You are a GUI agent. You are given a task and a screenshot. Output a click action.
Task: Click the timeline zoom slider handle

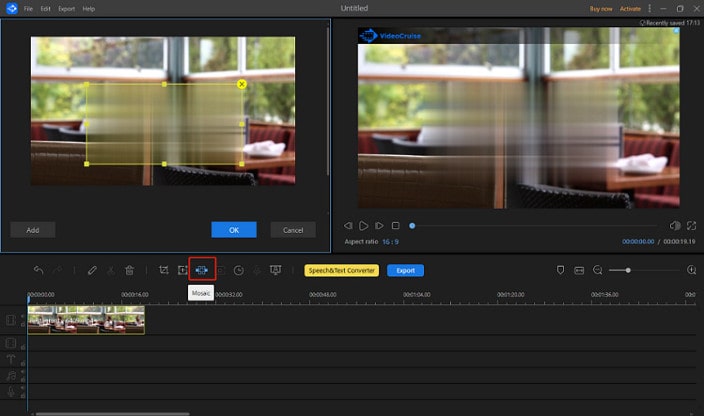point(628,270)
